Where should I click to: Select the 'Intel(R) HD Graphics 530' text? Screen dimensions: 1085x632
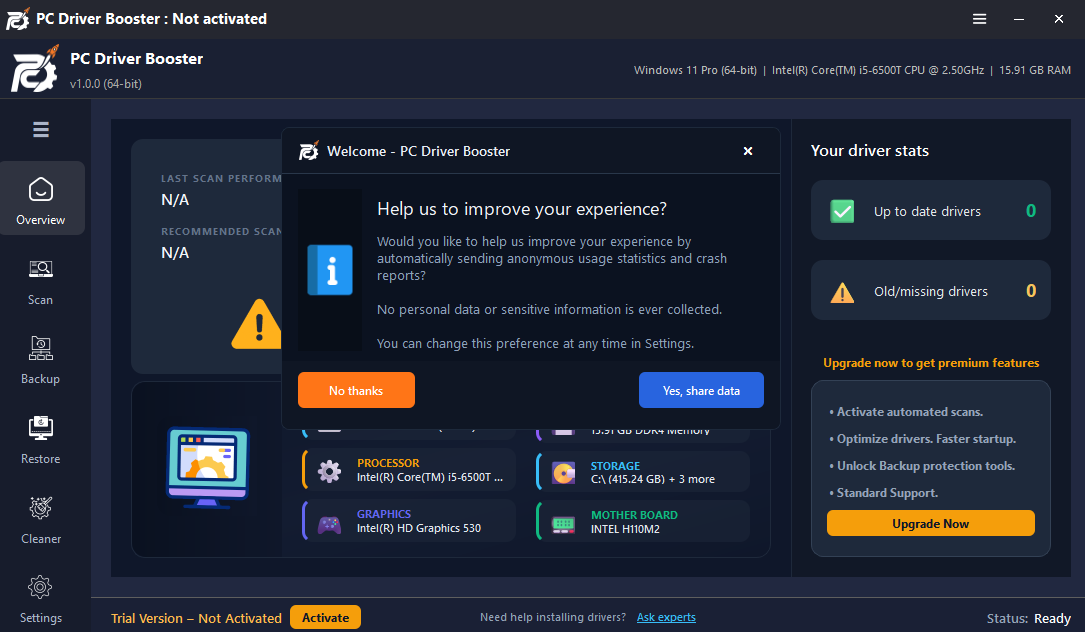[419, 528]
